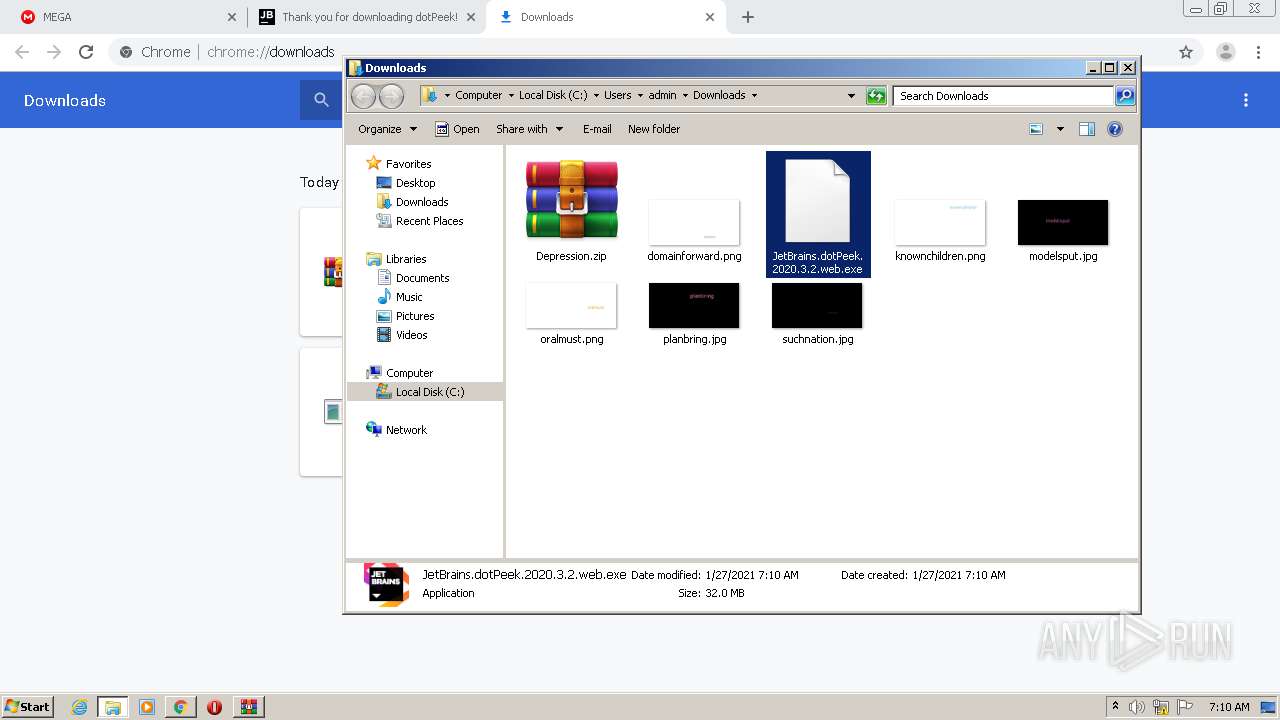1280x720 pixels.
Task: Switch to the dotPeek thank you tab
Action: tap(366, 17)
